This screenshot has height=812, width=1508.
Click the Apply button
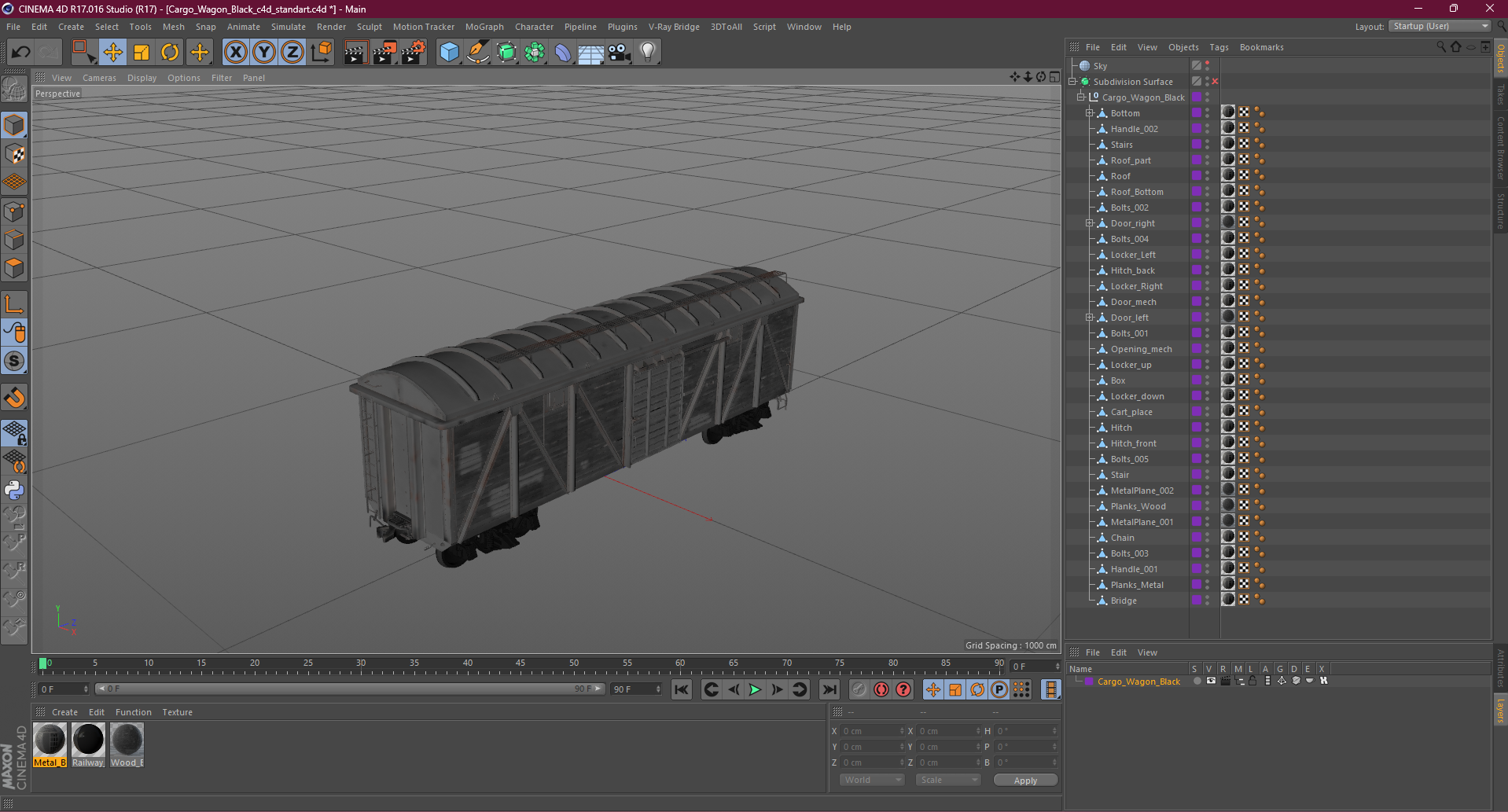(x=1025, y=780)
